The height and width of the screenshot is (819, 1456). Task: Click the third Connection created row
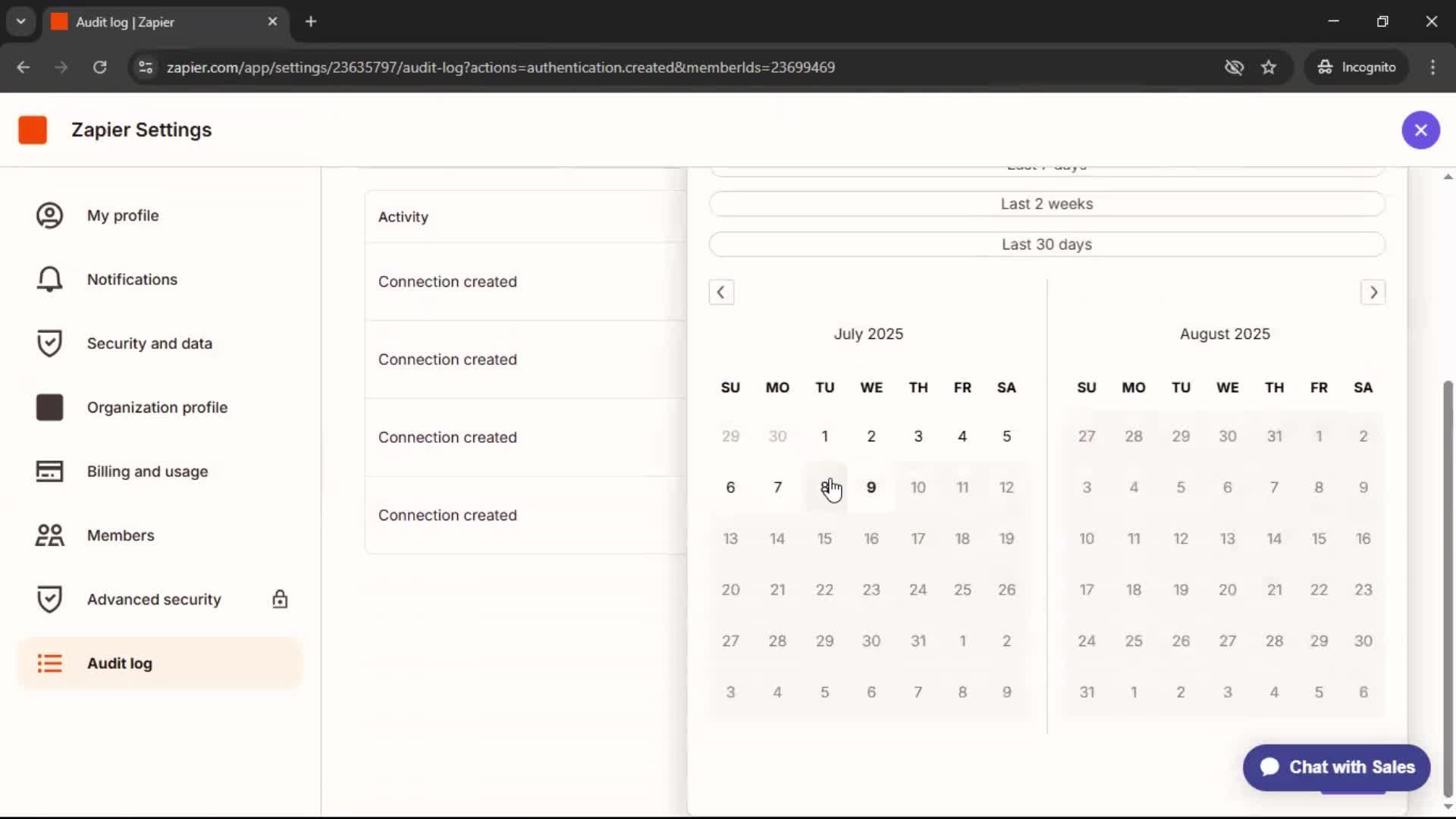526,438
